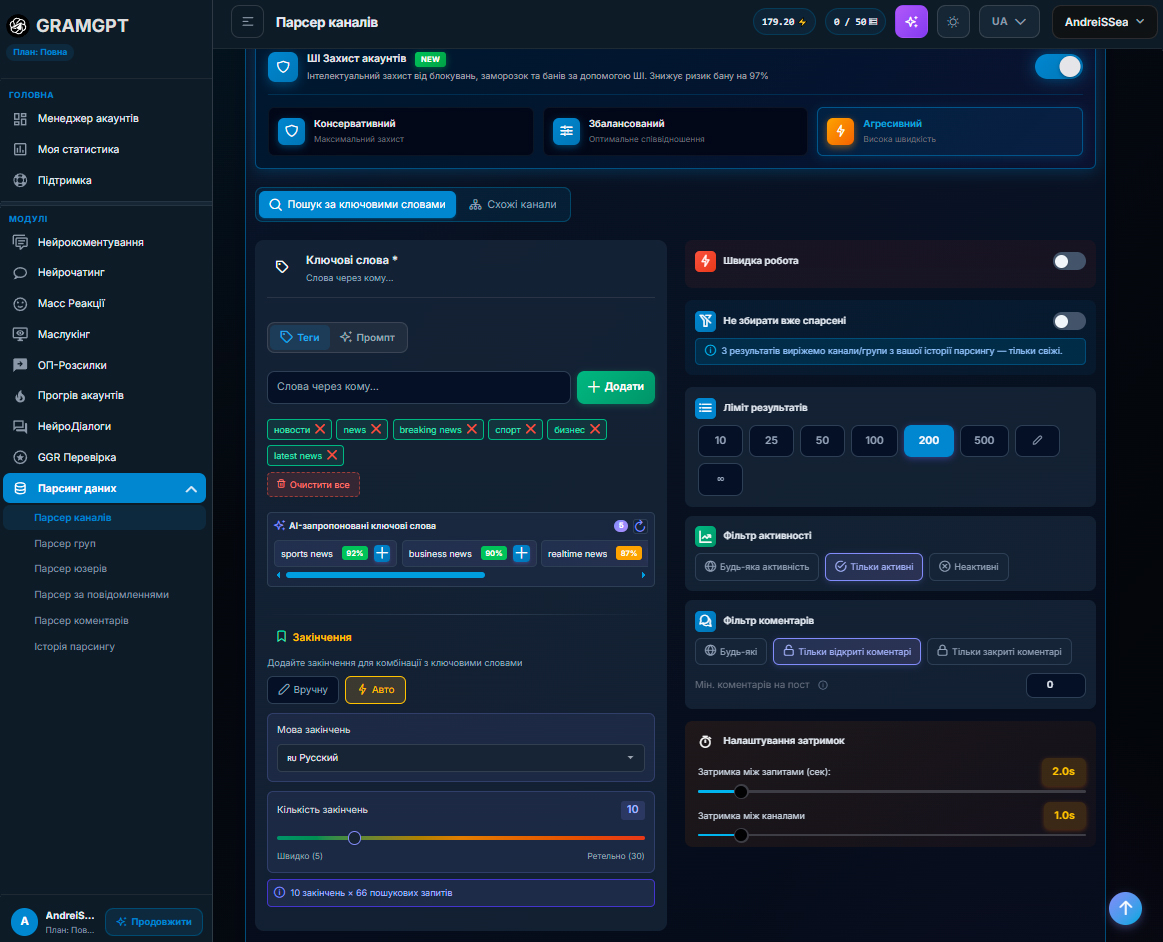Click the "Продовжити" plan button

(154, 922)
